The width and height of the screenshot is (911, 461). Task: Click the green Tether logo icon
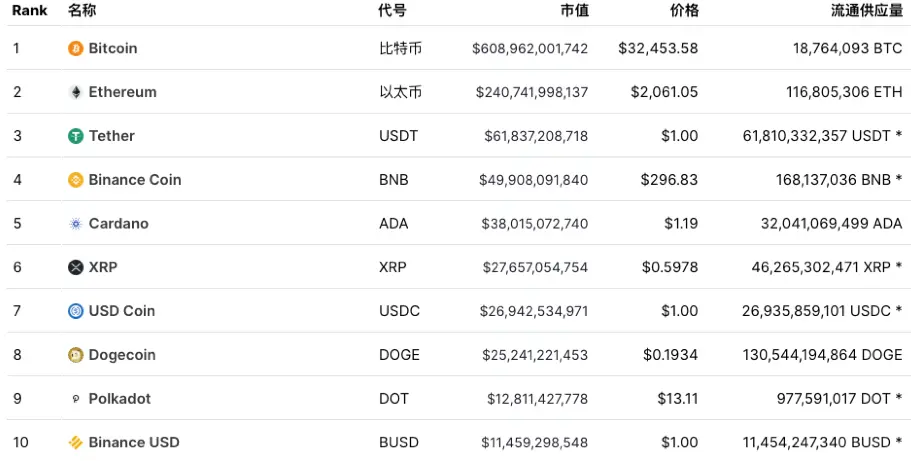tap(76, 136)
